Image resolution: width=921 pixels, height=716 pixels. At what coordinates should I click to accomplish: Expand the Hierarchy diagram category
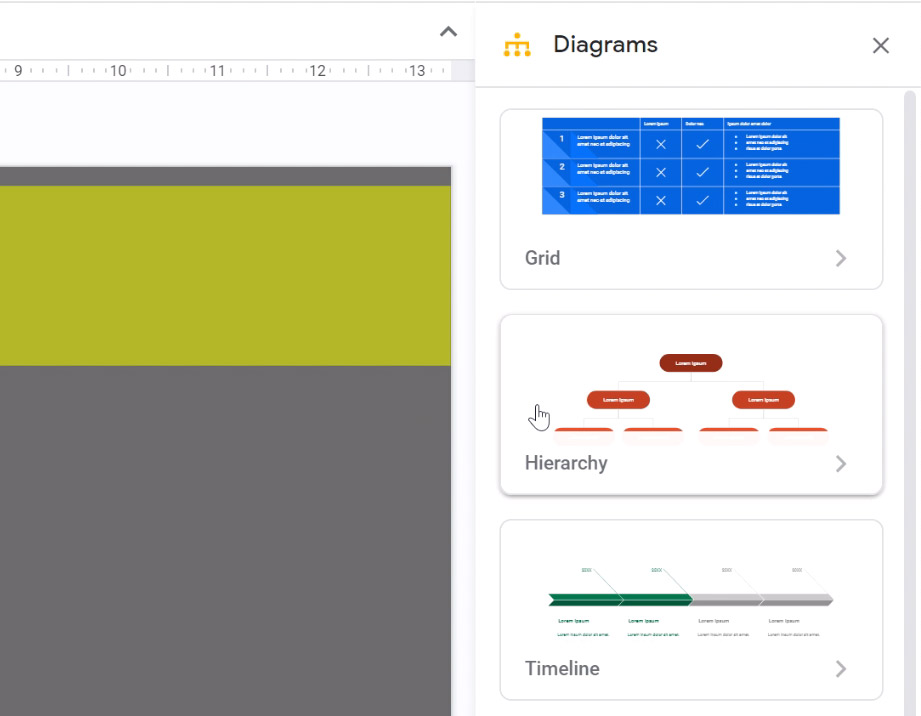[841, 463]
